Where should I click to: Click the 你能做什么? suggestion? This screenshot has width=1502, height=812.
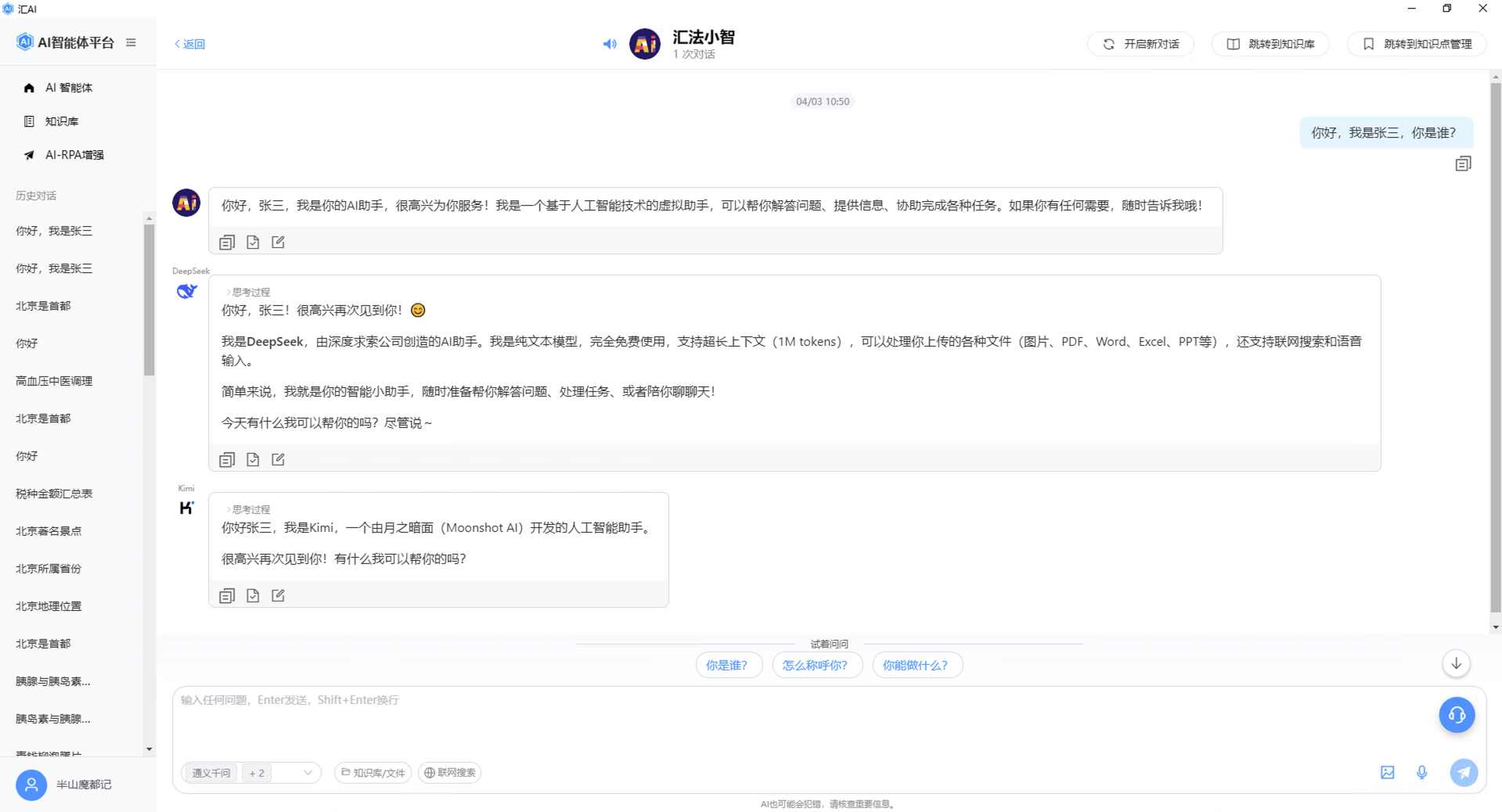917,666
